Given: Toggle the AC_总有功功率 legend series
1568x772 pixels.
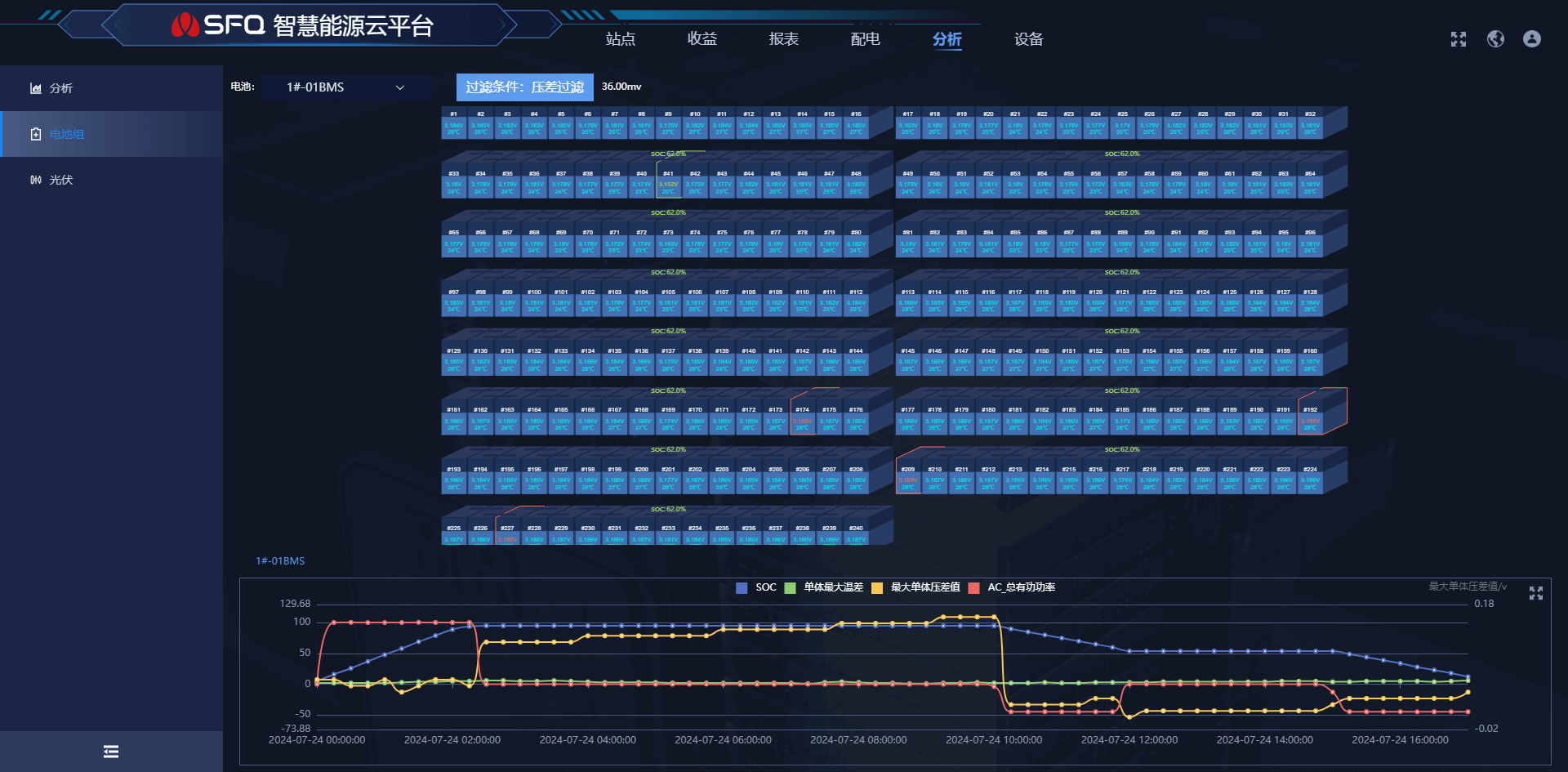Looking at the screenshot, I should click(1012, 587).
